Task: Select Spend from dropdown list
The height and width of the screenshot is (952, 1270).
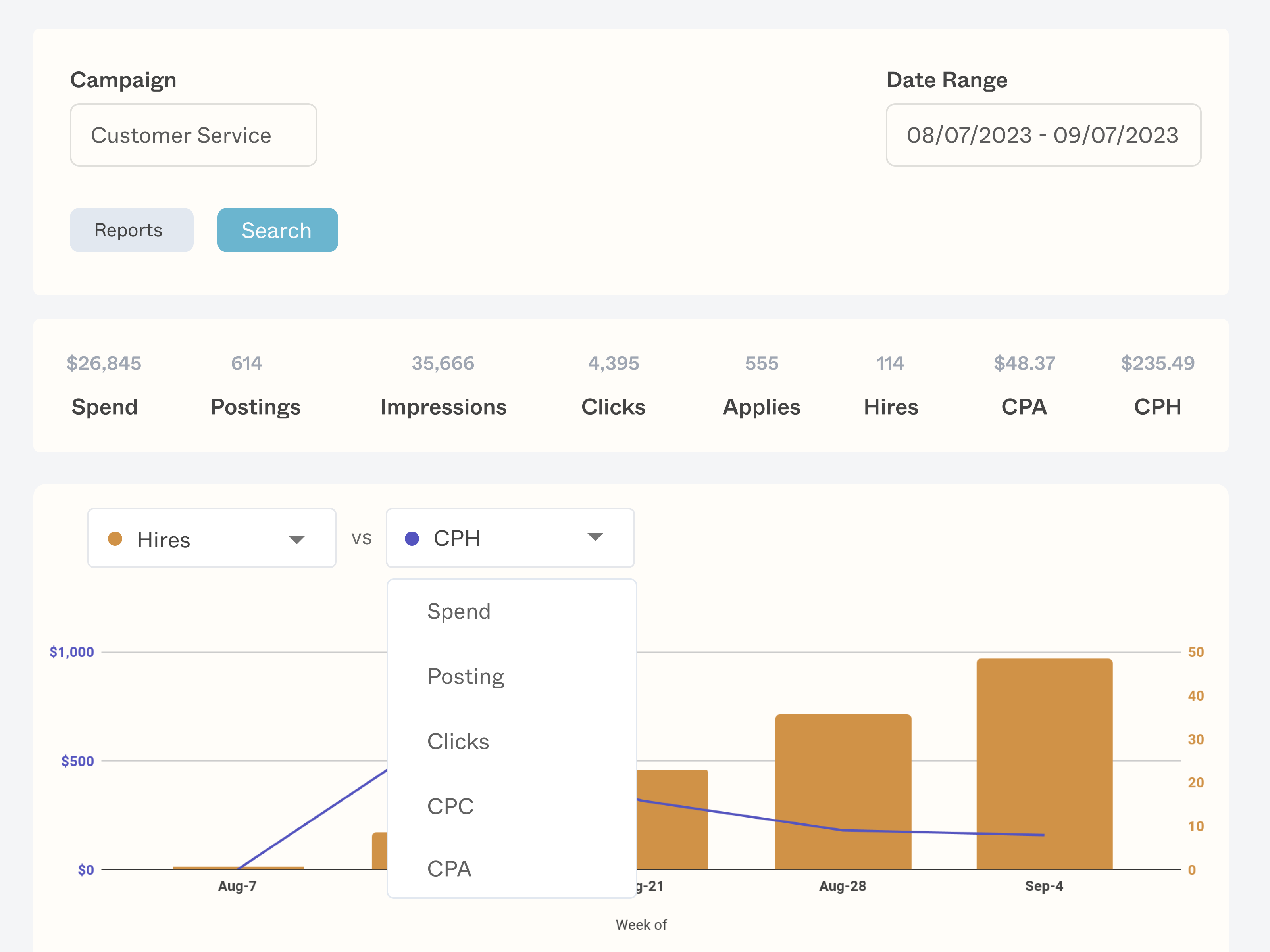Action: click(x=459, y=611)
